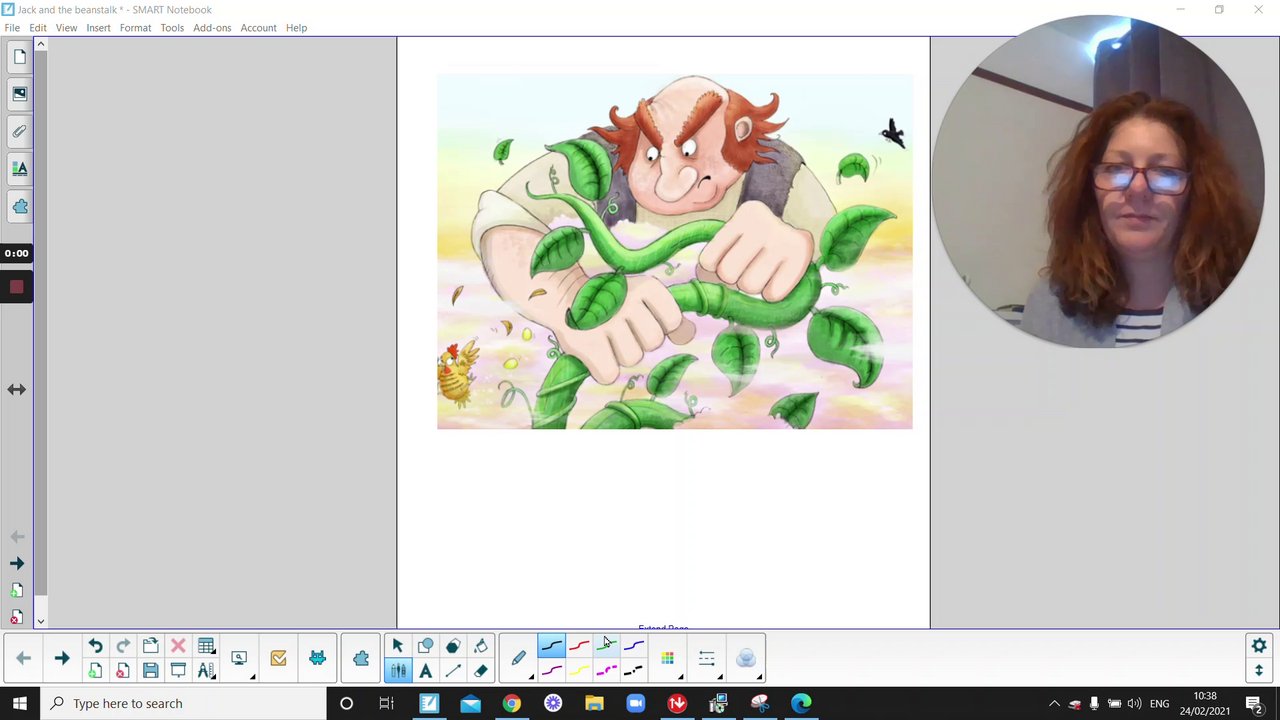This screenshot has height=720, width=1280.
Task: Pick the yellow pen style
Action: tap(579, 671)
